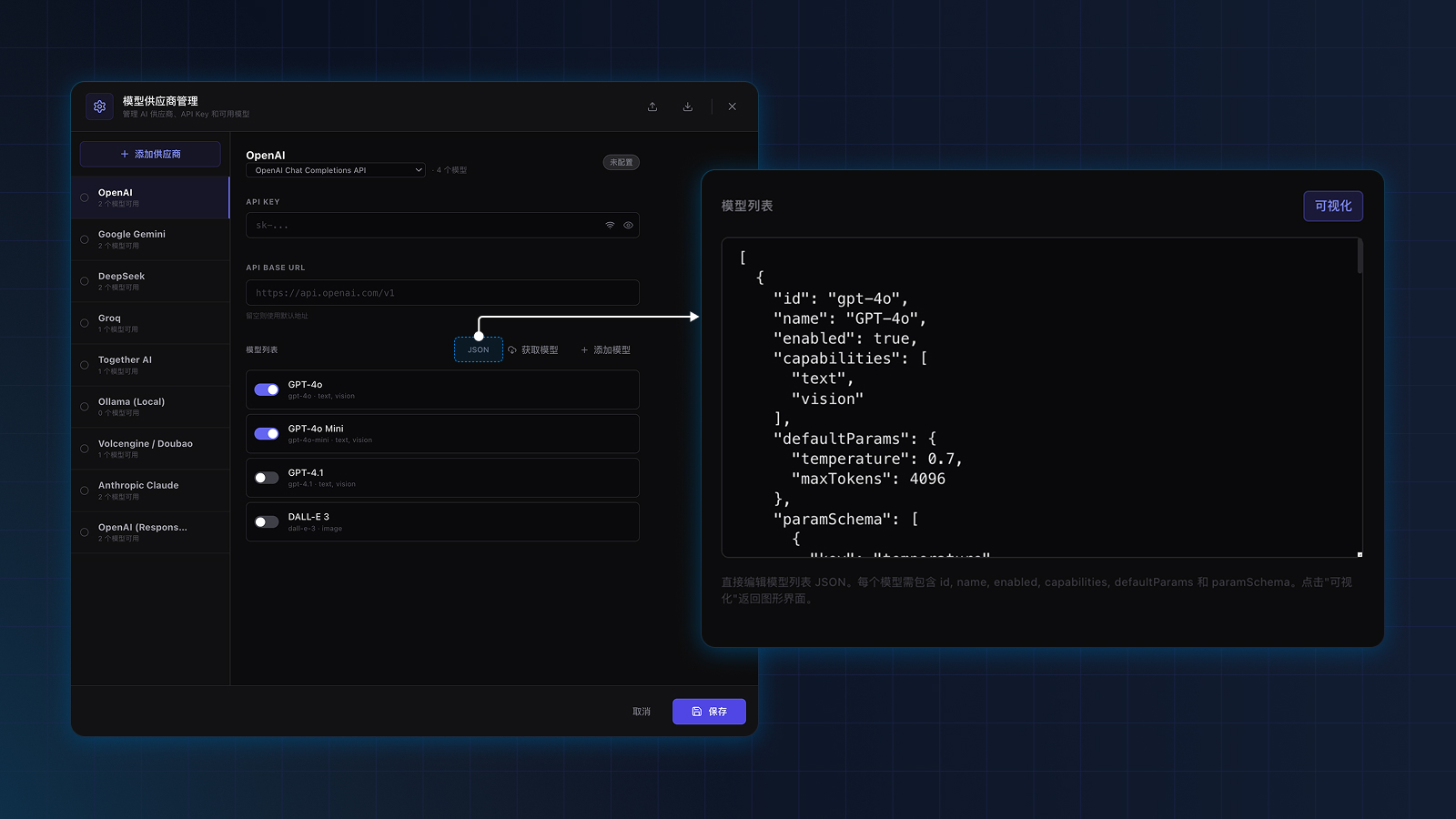Switch to JSON model list view

[x=479, y=349]
